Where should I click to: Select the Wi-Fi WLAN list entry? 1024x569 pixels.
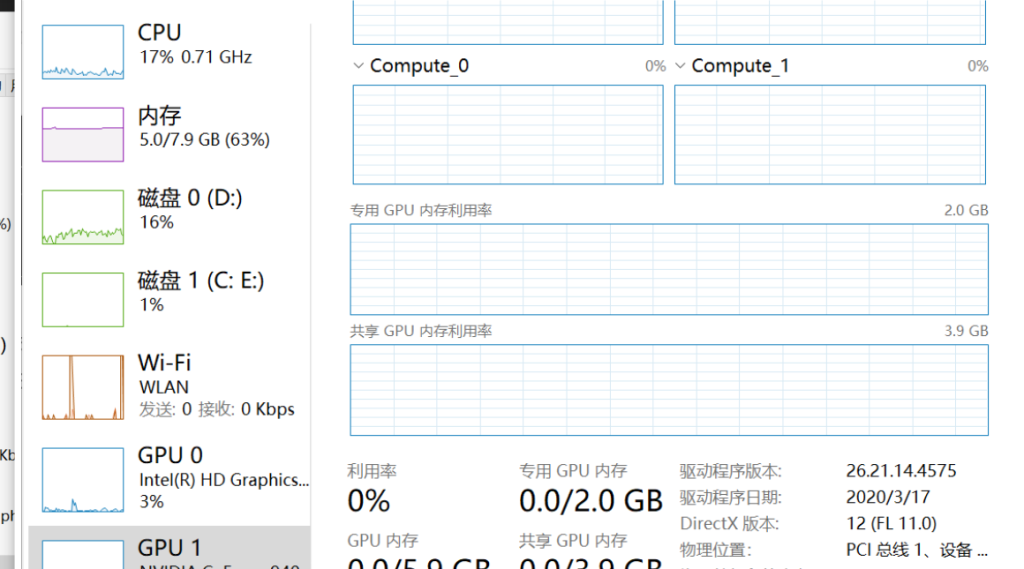[x=170, y=387]
